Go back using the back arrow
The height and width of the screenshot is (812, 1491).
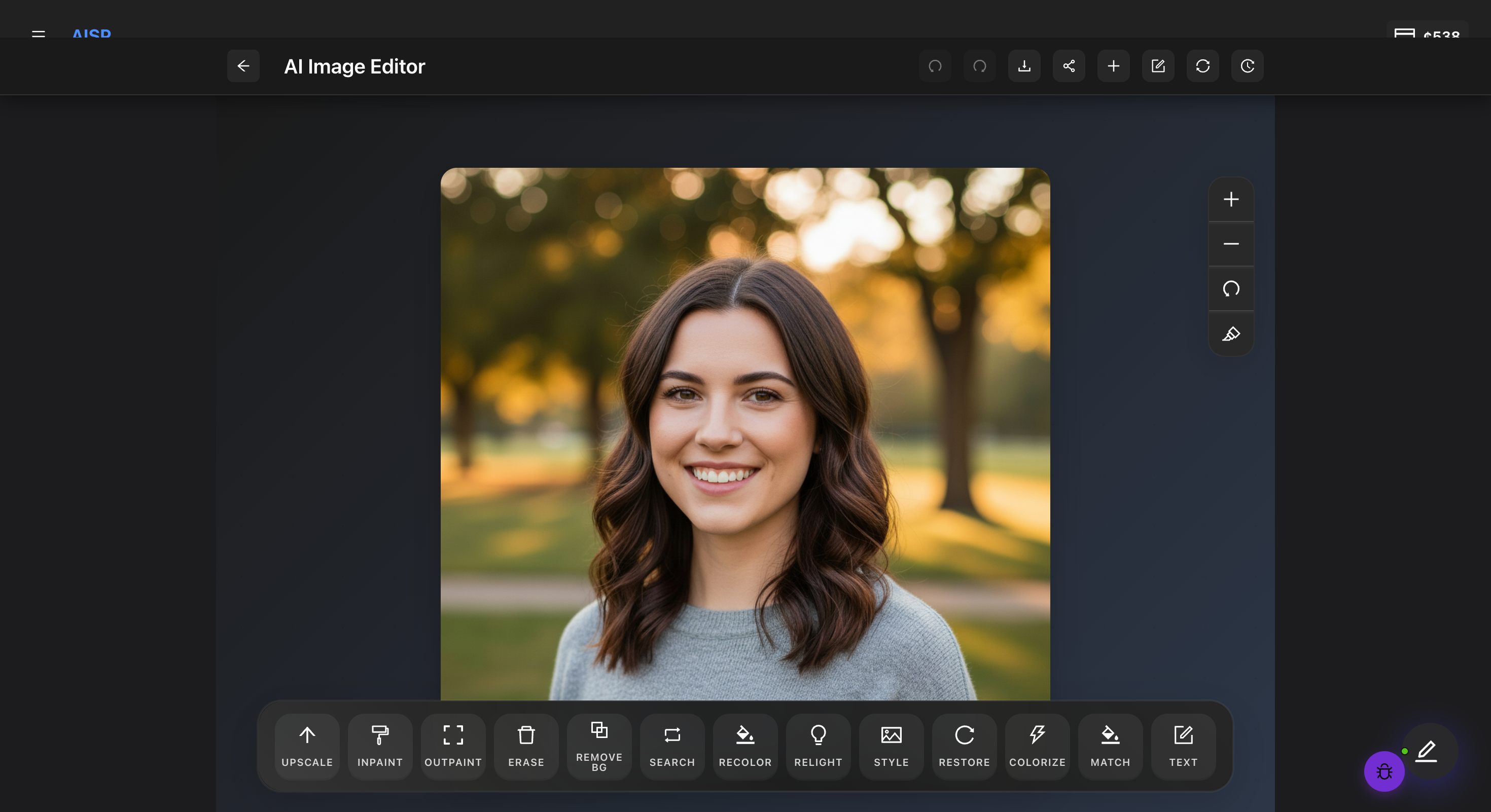point(243,66)
